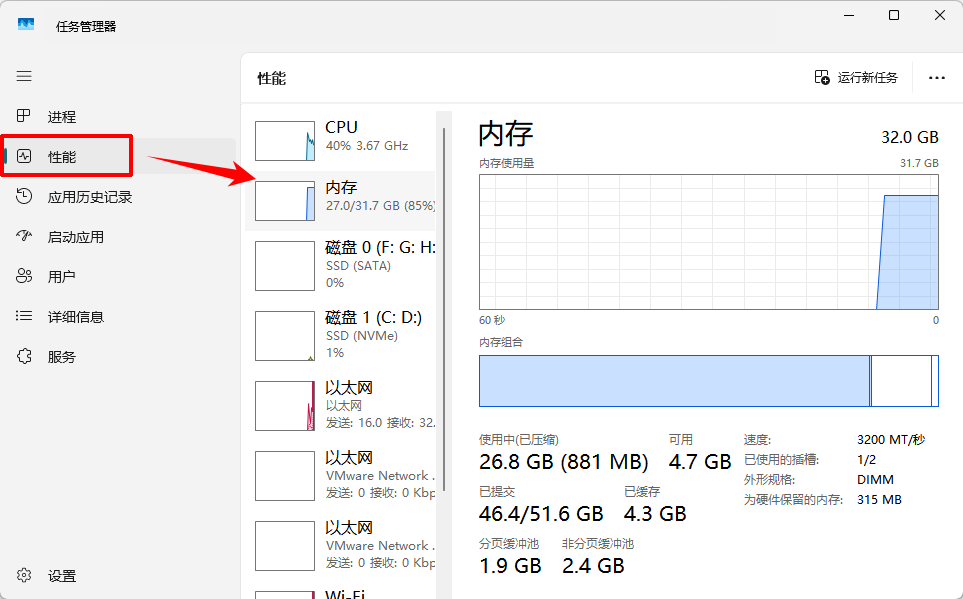
Task: Switch to 启动应用 page
Action: pyautogui.click(x=119, y=237)
